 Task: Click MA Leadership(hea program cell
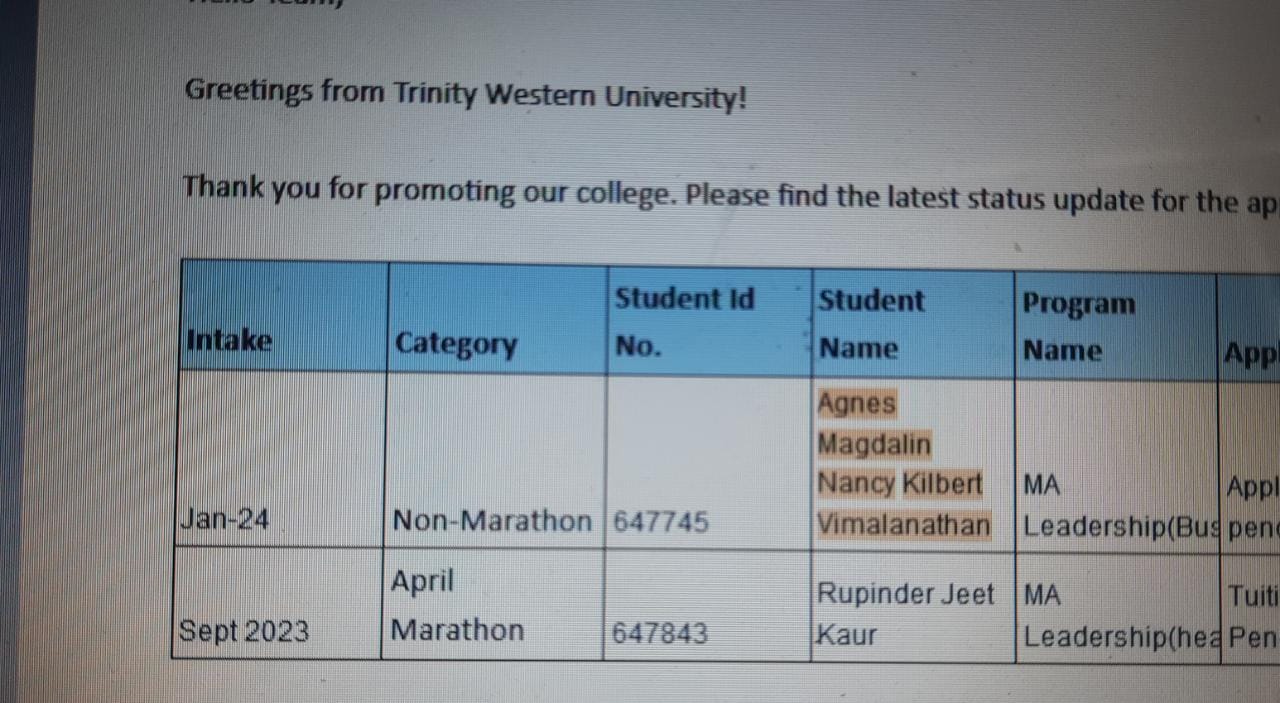click(1117, 607)
